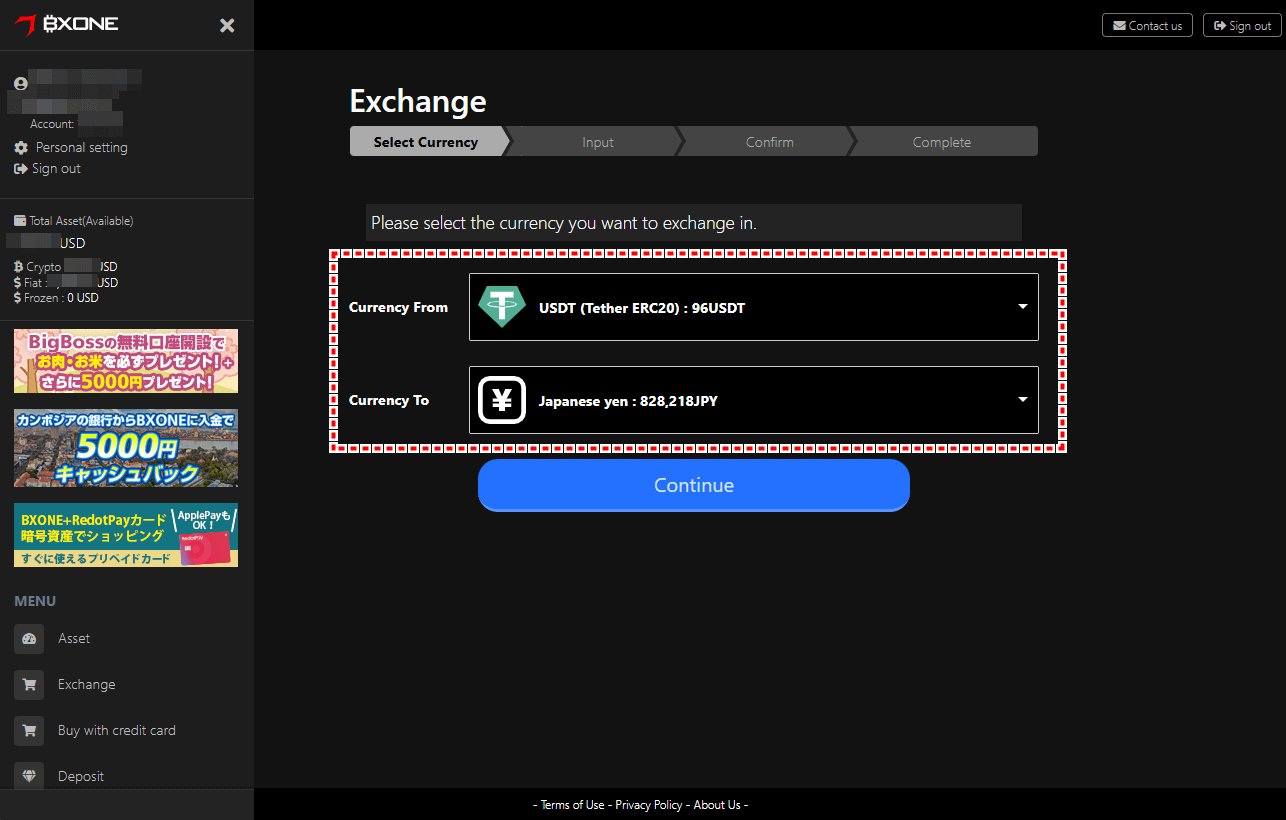The width and height of the screenshot is (1286, 820).
Task: Open the Currency To dropdown arrow
Action: coord(1023,400)
